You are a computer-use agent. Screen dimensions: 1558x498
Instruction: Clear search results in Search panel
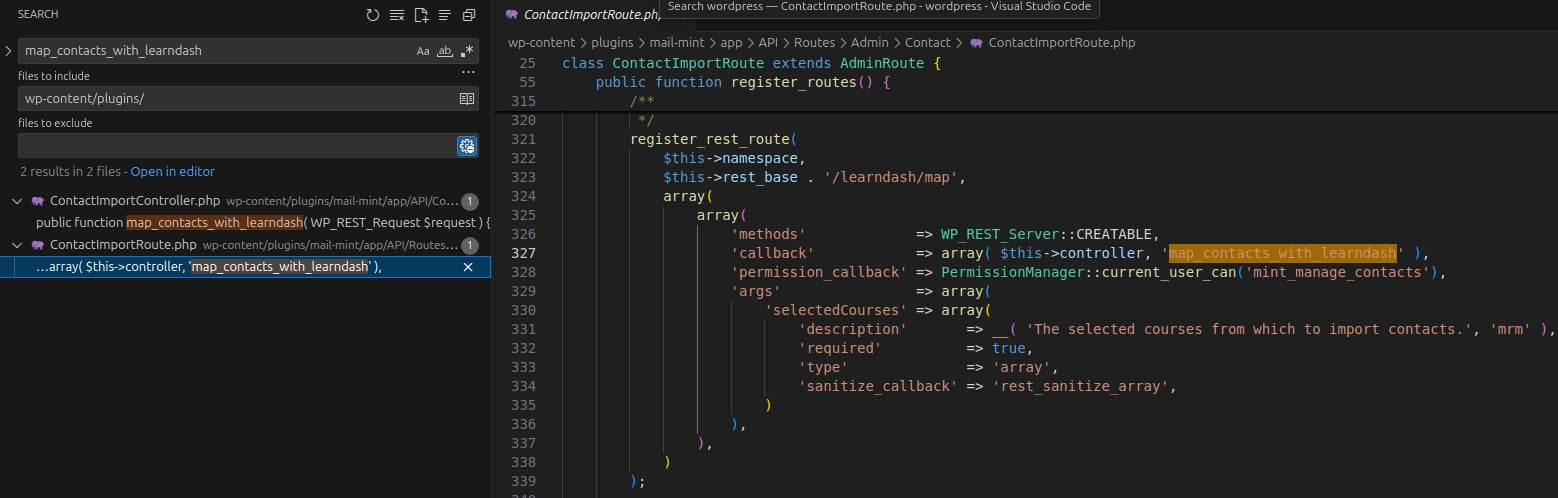pos(397,15)
